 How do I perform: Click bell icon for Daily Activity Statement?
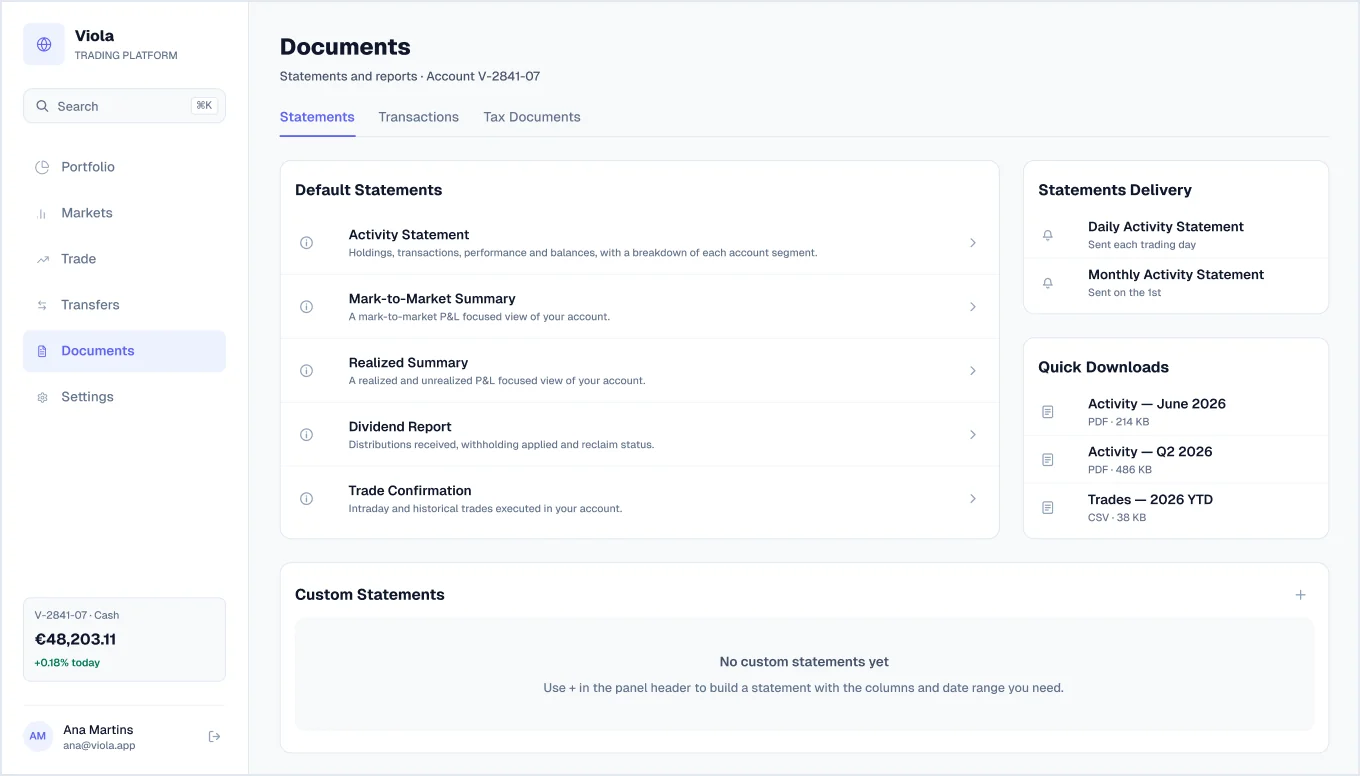tap(1048, 235)
